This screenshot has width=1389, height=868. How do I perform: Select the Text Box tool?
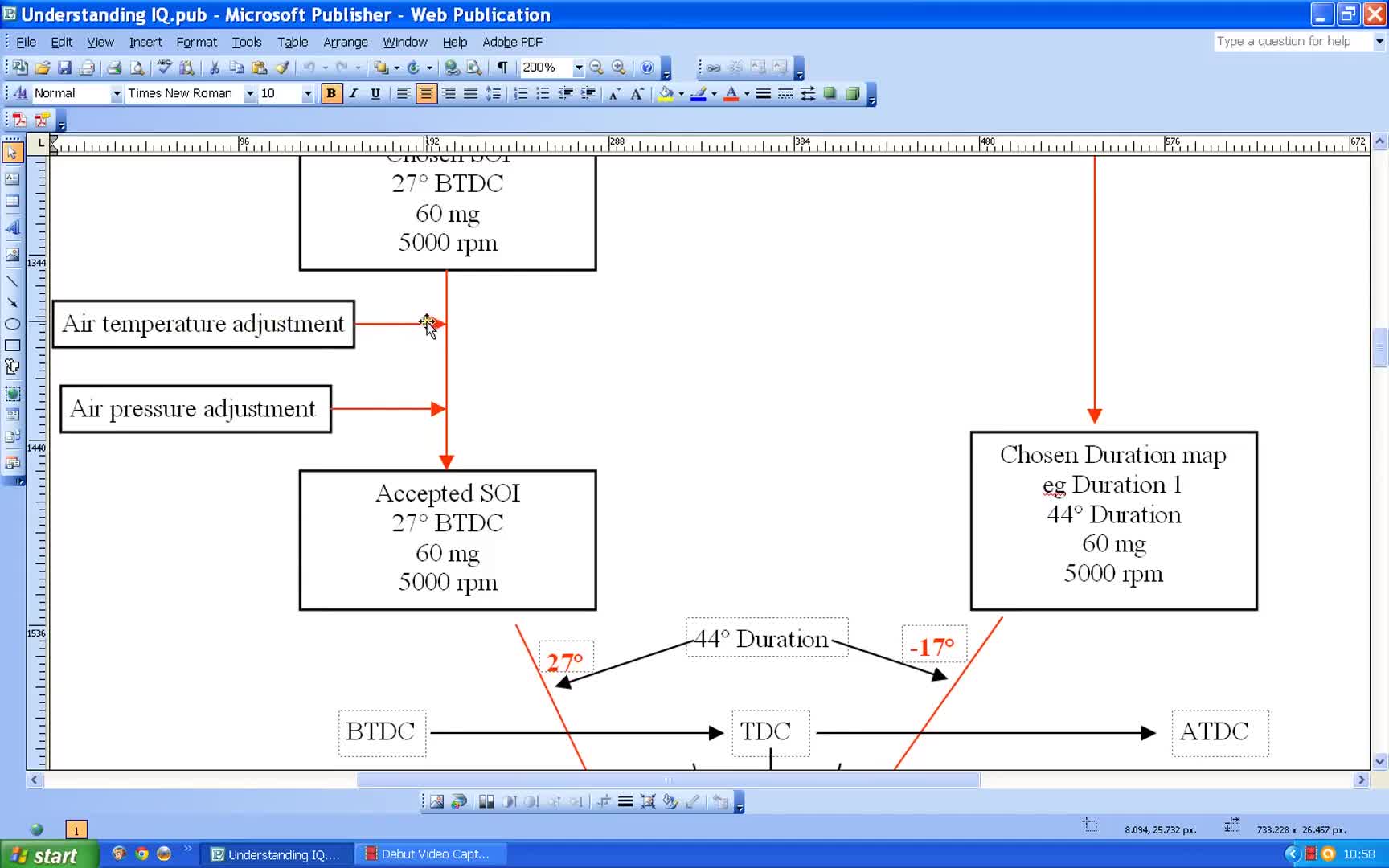12,178
